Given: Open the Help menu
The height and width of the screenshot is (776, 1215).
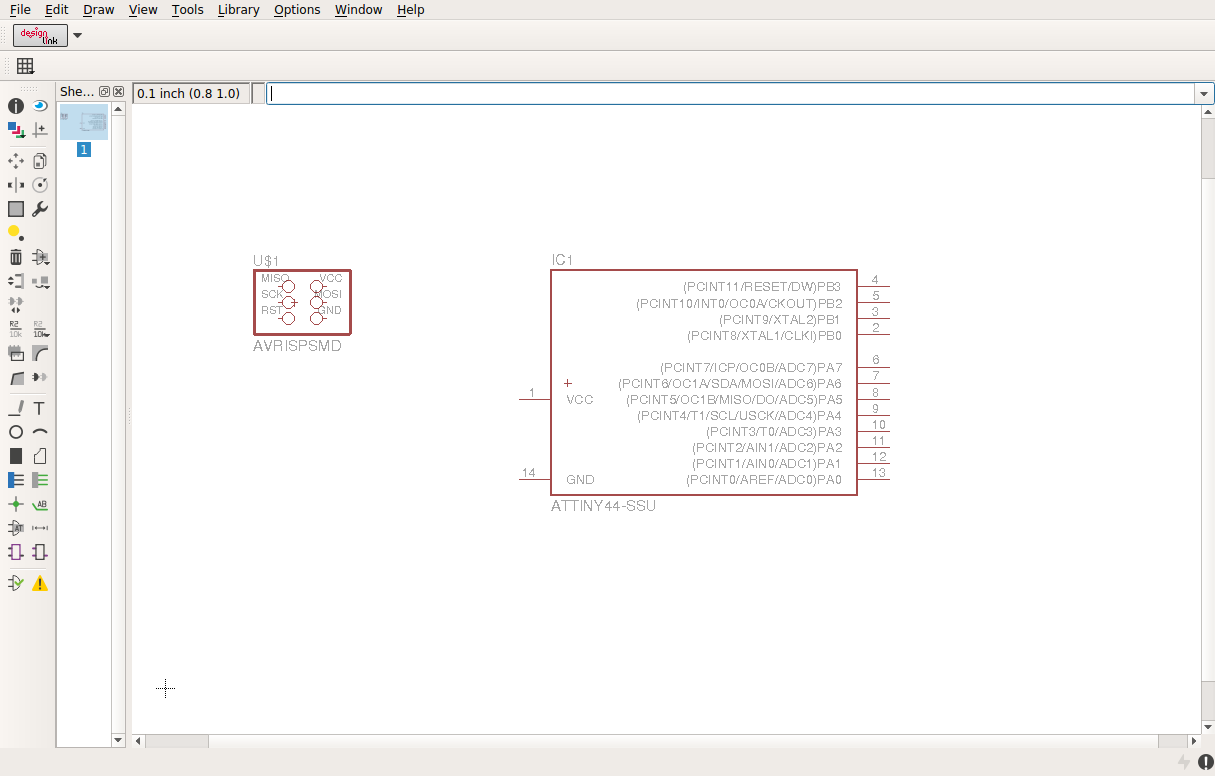Looking at the screenshot, I should [410, 9].
